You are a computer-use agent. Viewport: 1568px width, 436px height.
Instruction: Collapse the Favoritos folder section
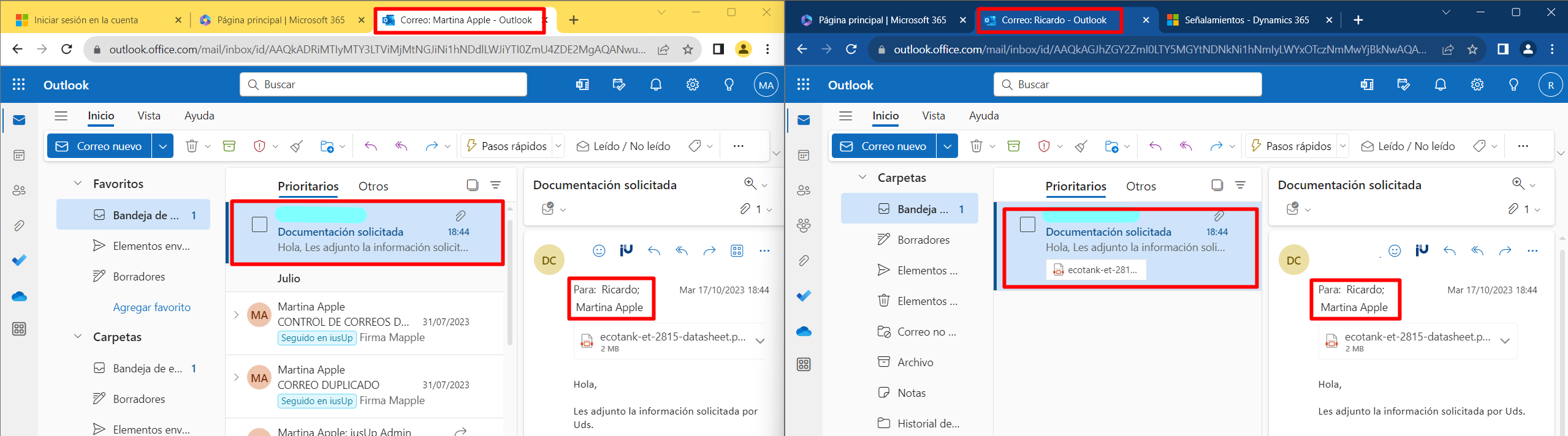click(x=78, y=184)
